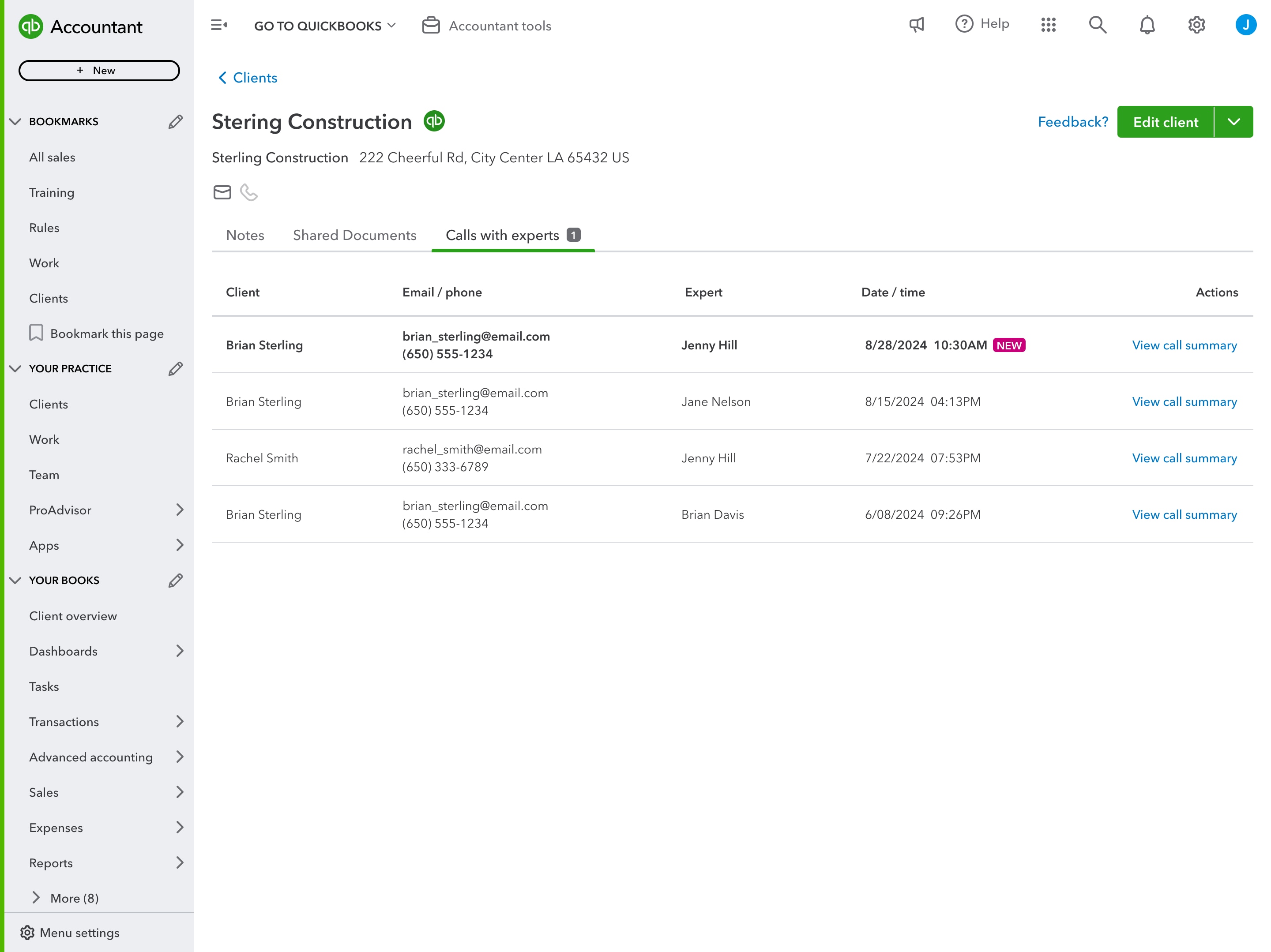Image resolution: width=1271 pixels, height=952 pixels.
Task: Click the email envelope icon under the client address
Action: [x=222, y=192]
